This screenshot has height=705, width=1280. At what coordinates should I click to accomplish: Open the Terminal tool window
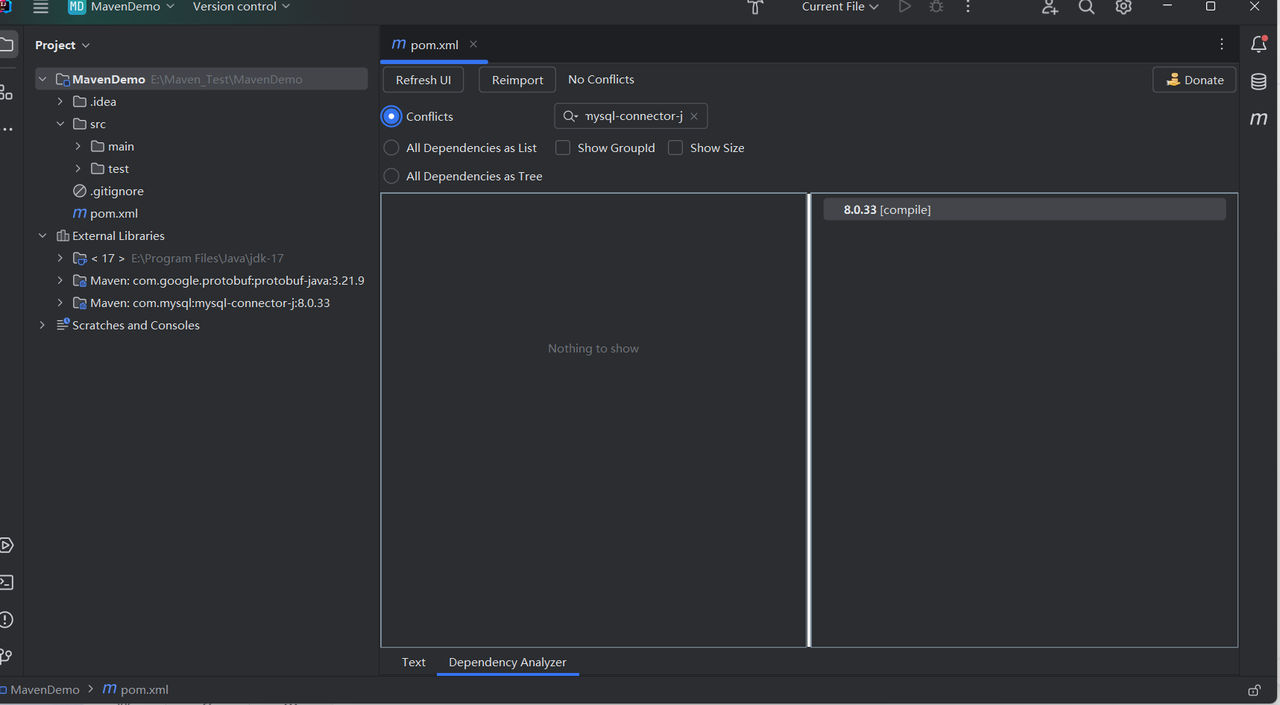click(7, 582)
